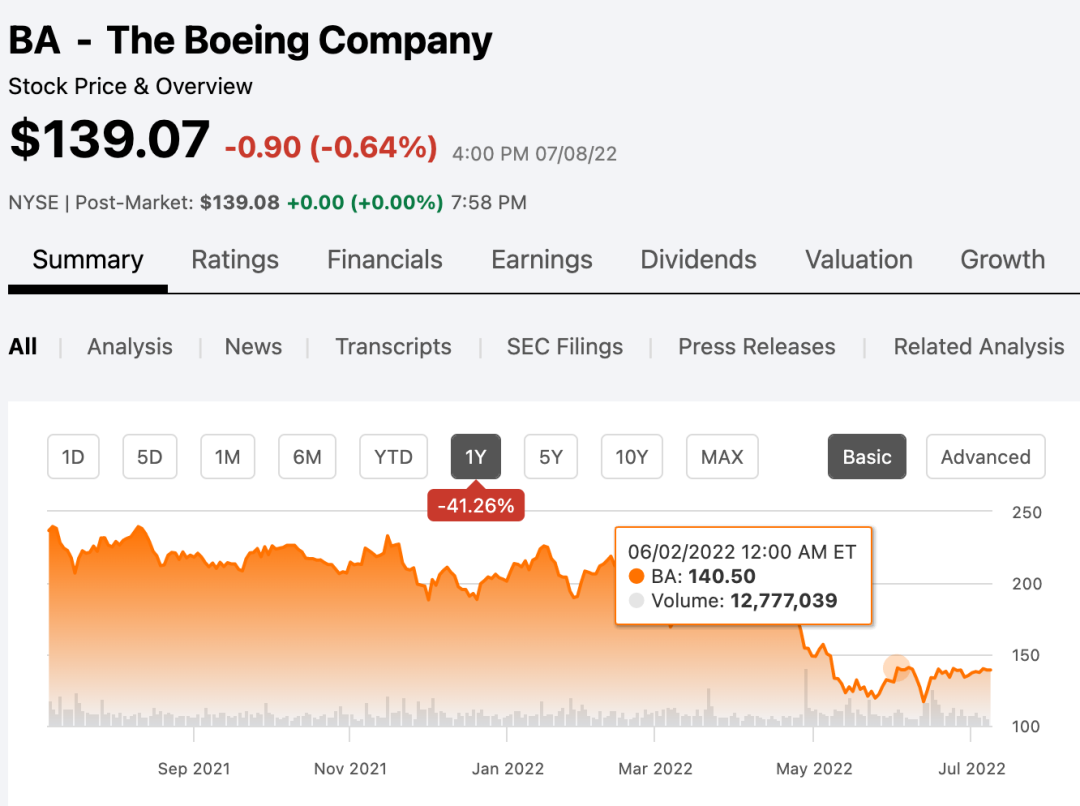Switch to Advanced chart mode

point(986,457)
